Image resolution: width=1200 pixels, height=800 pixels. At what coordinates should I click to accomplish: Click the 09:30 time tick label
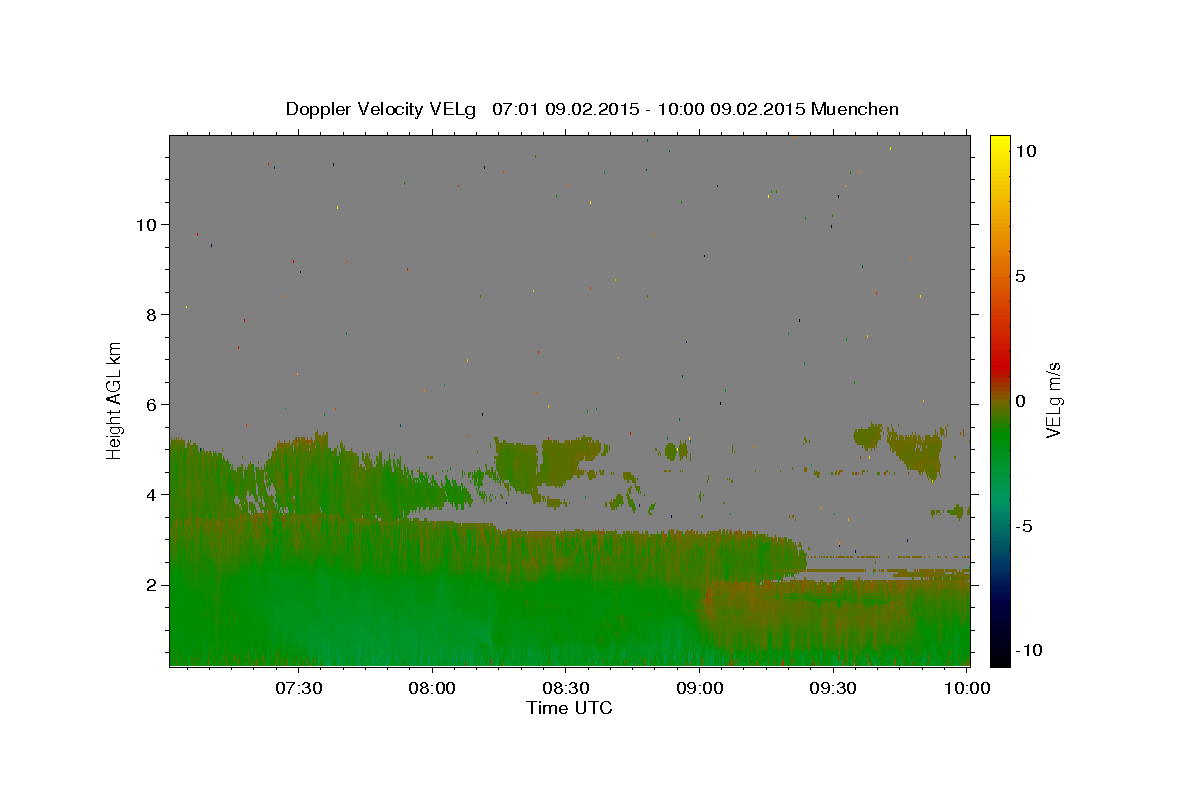click(833, 688)
